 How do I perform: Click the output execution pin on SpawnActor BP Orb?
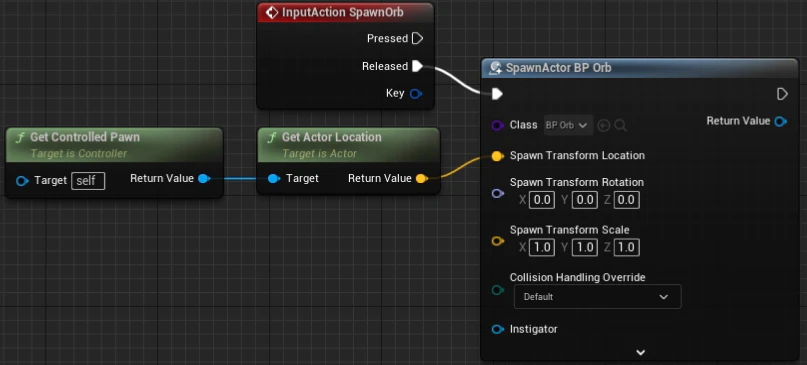pyautogui.click(x=782, y=94)
